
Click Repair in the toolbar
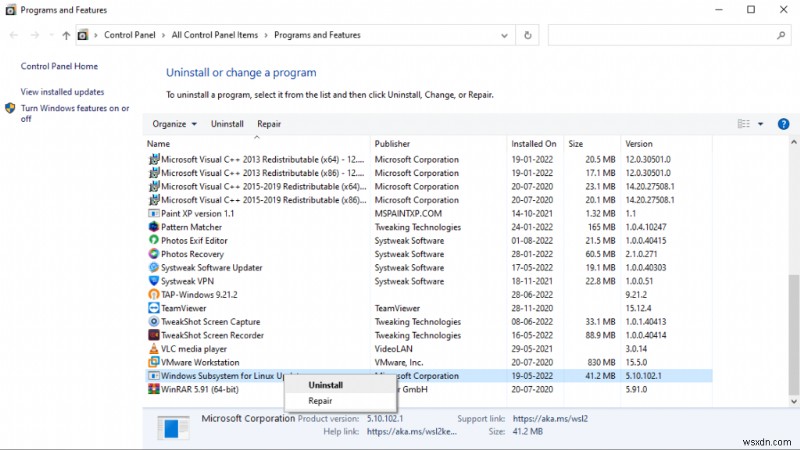click(269, 124)
